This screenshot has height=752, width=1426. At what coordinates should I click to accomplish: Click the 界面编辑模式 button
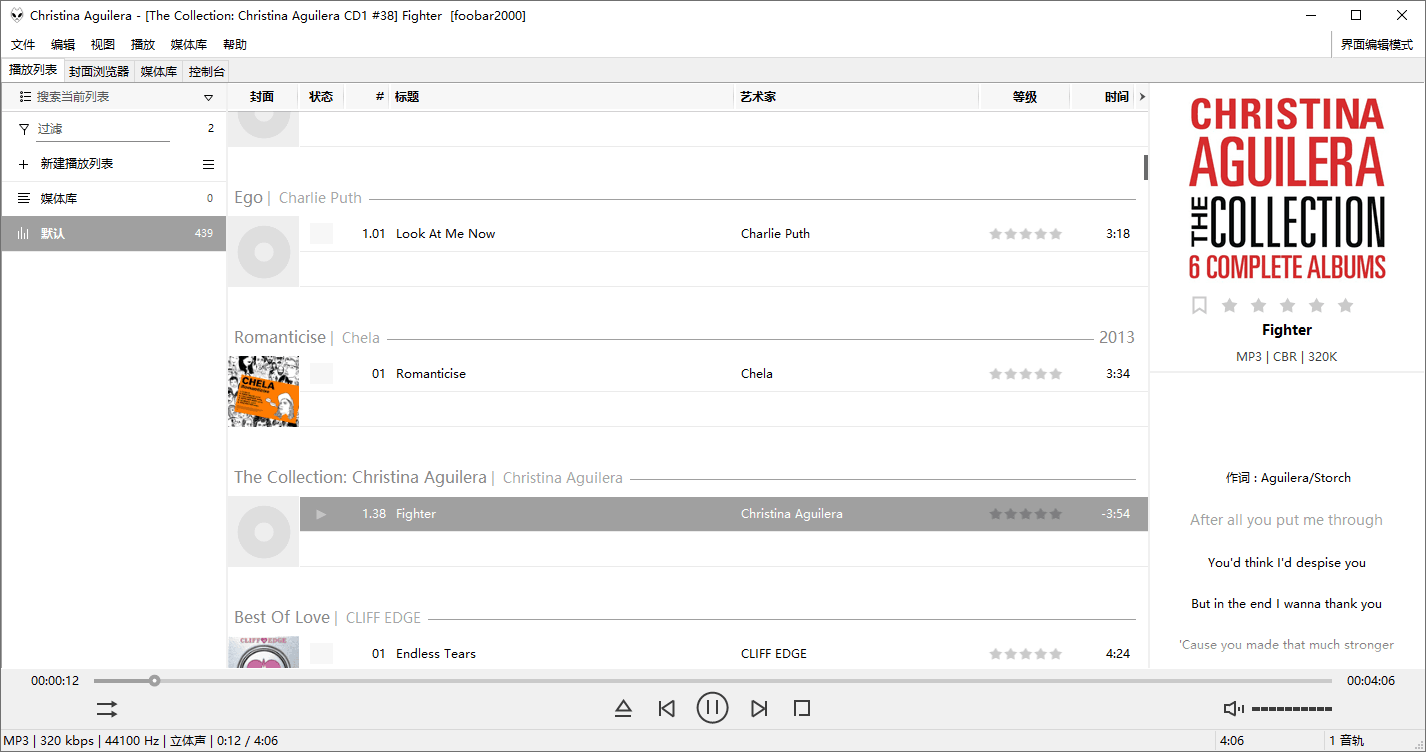[x=1376, y=44]
